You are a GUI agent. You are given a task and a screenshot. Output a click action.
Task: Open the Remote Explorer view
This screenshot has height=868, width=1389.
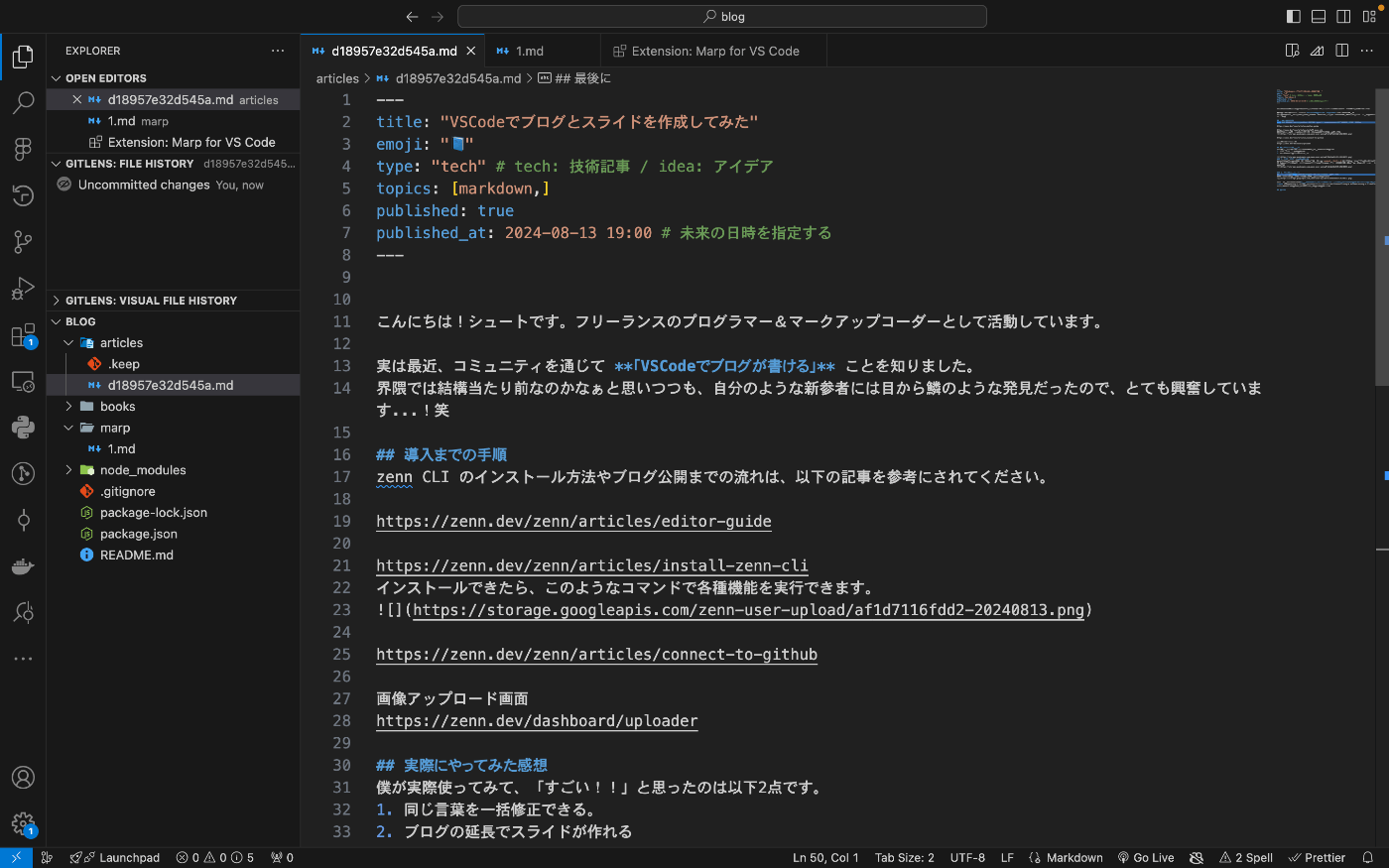coord(23,382)
